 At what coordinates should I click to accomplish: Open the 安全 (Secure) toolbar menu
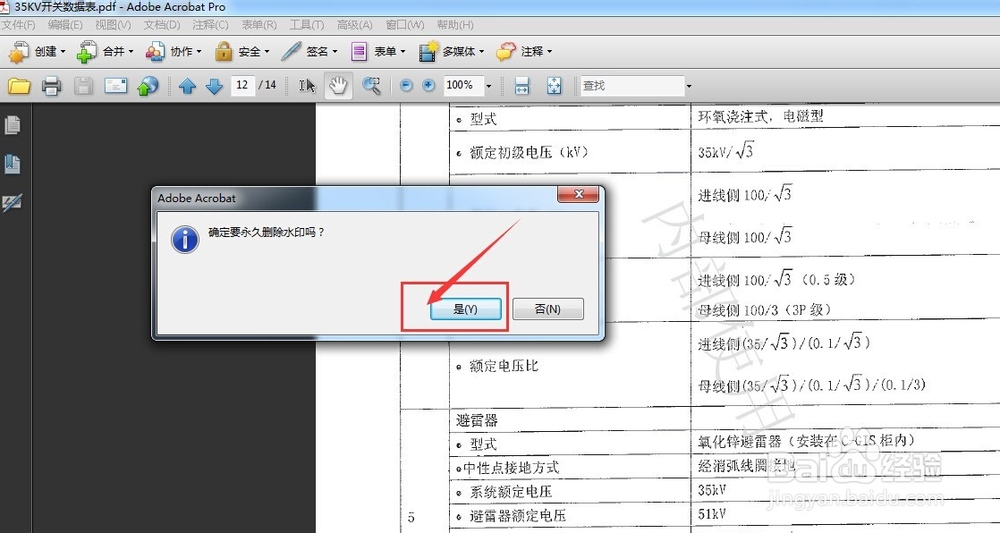point(242,52)
